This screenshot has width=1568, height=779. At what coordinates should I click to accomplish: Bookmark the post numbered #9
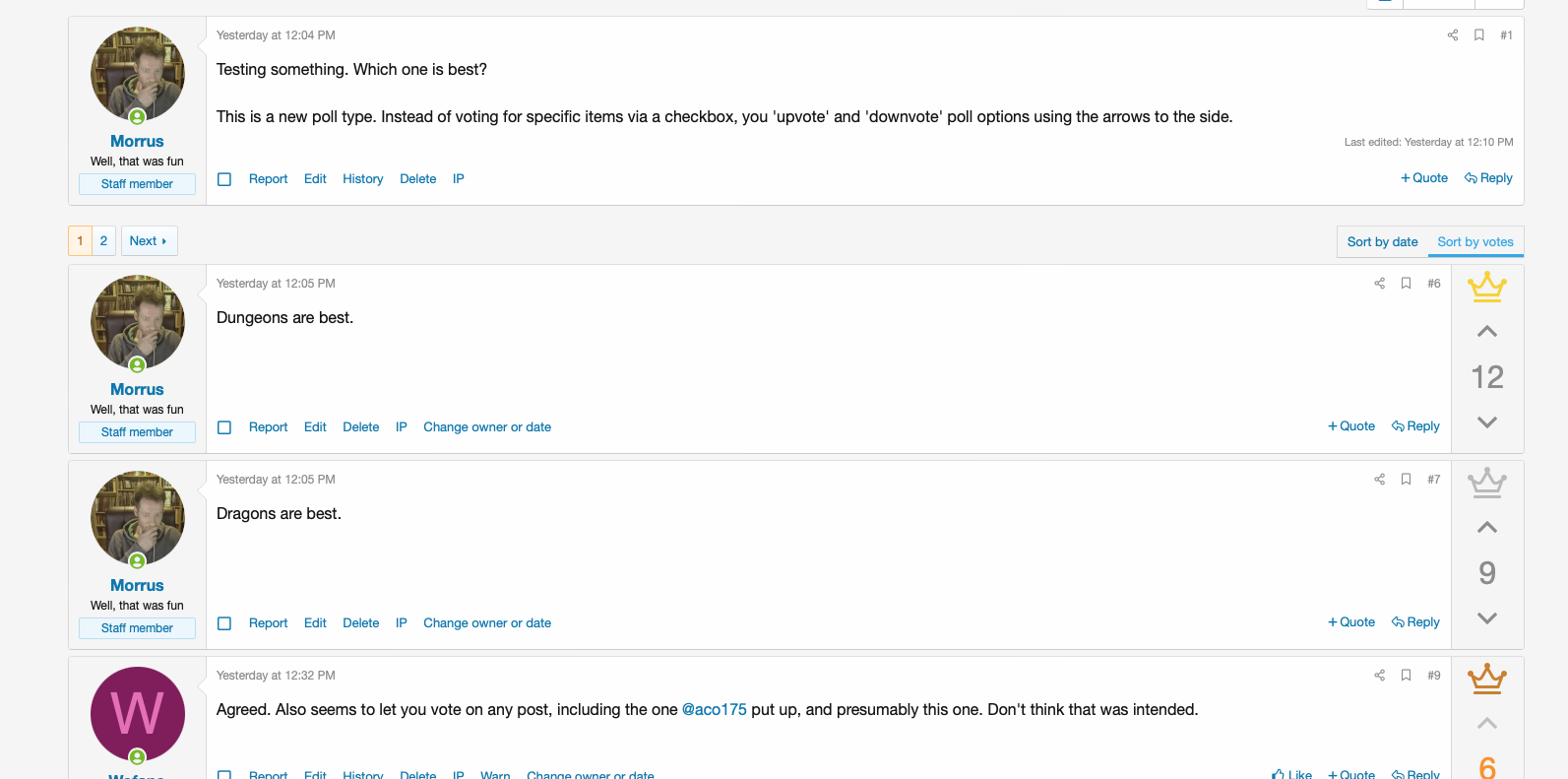coord(1406,676)
